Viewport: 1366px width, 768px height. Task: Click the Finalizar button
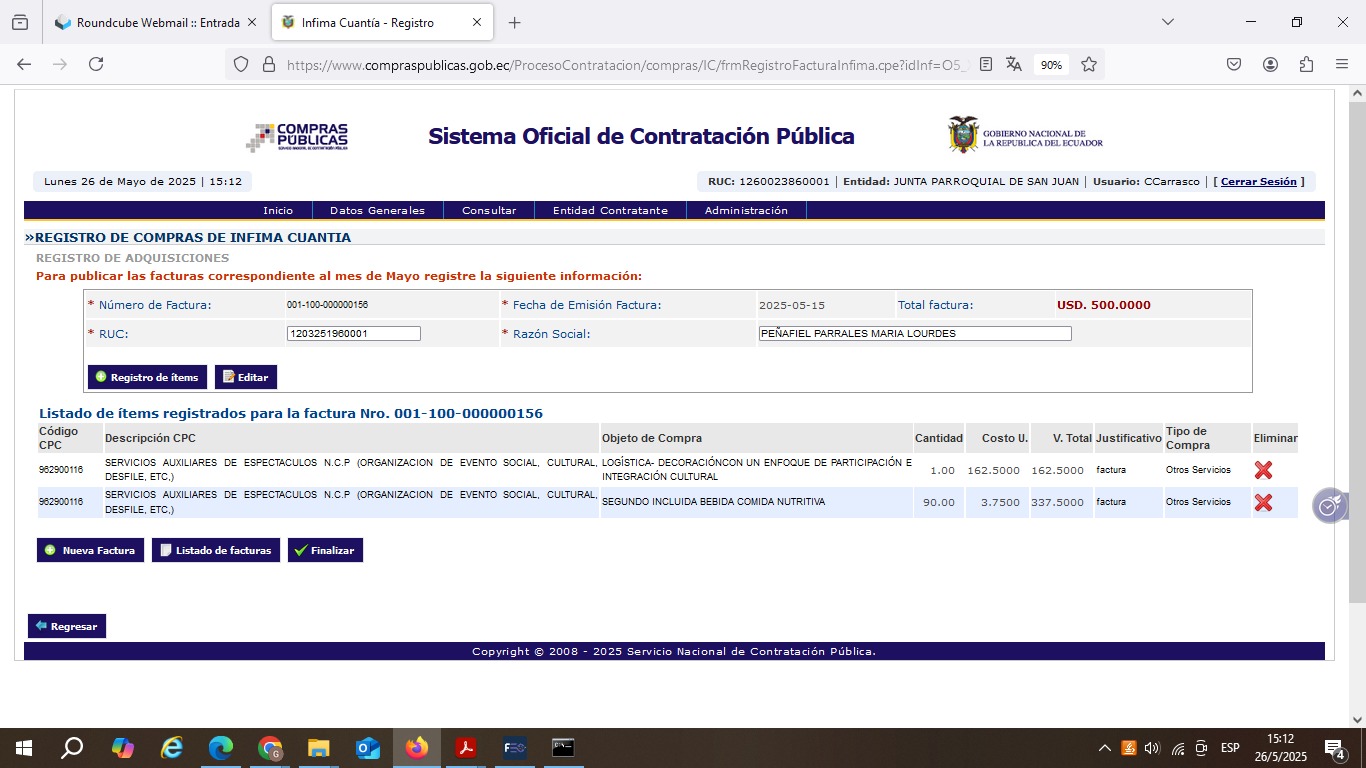pyautogui.click(x=325, y=550)
